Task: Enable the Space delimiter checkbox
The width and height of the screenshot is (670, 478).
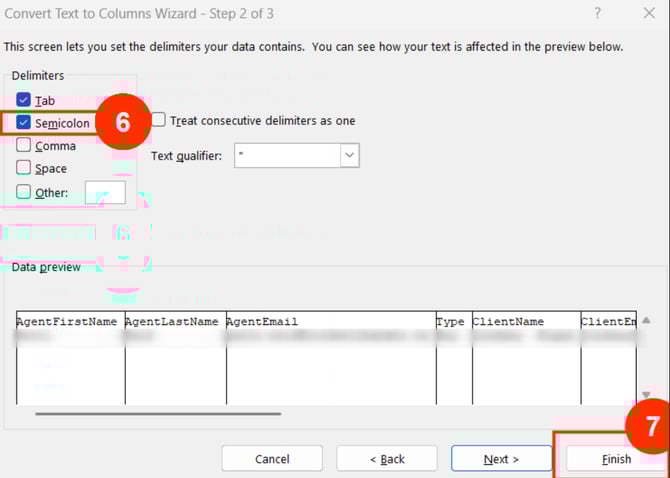Action: [x=24, y=168]
